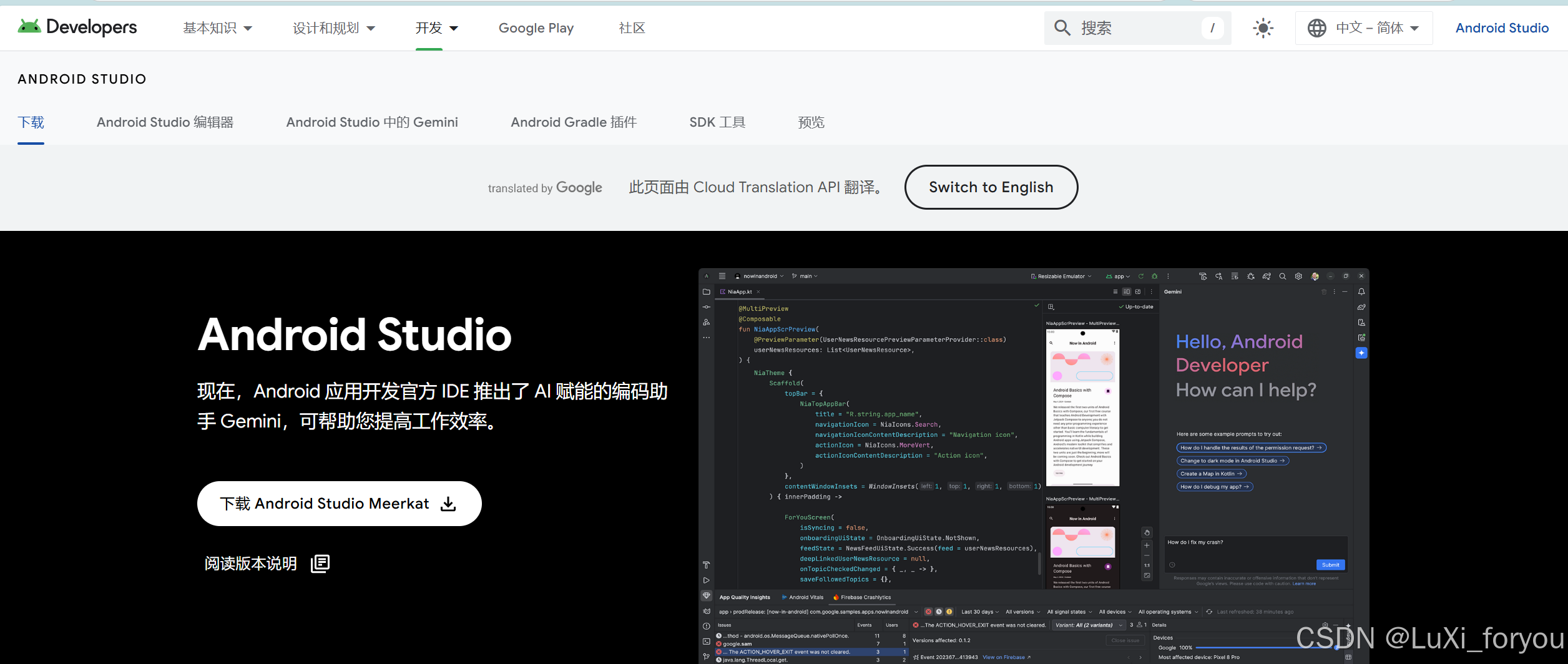Image resolution: width=1568 pixels, height=664 pixels.
Task: Open the All devices filter dropdown
Action: tap(1115, 612)
